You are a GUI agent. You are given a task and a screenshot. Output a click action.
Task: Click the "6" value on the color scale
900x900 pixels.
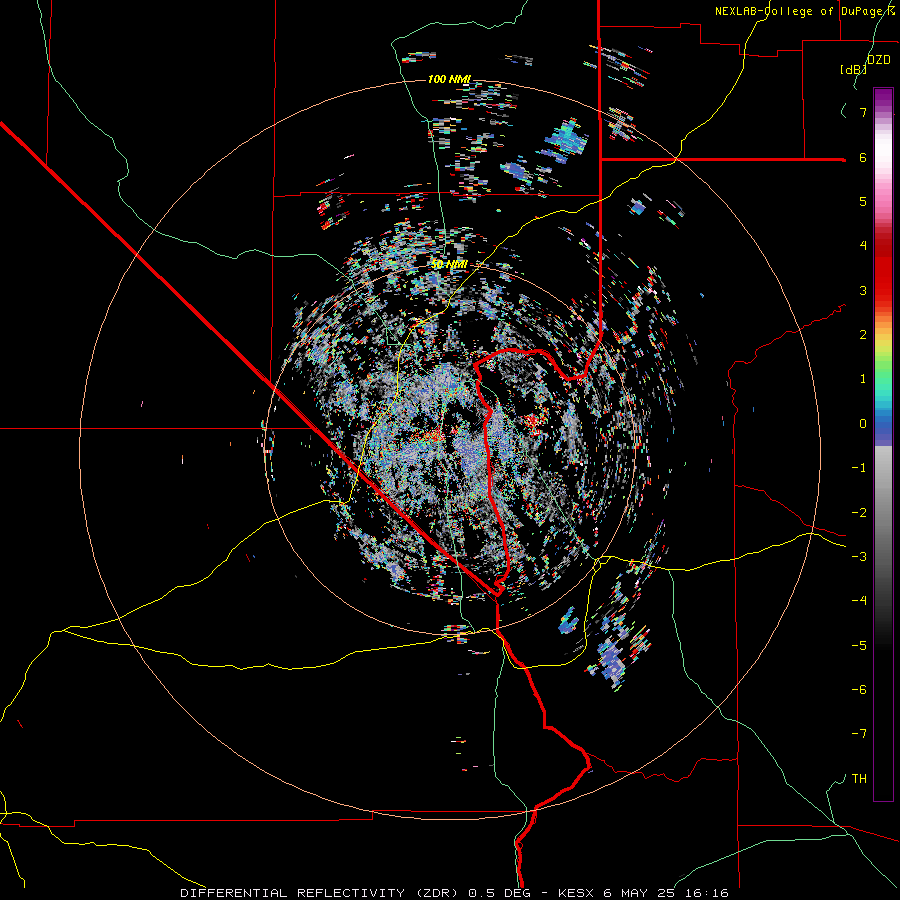(863, 157)
